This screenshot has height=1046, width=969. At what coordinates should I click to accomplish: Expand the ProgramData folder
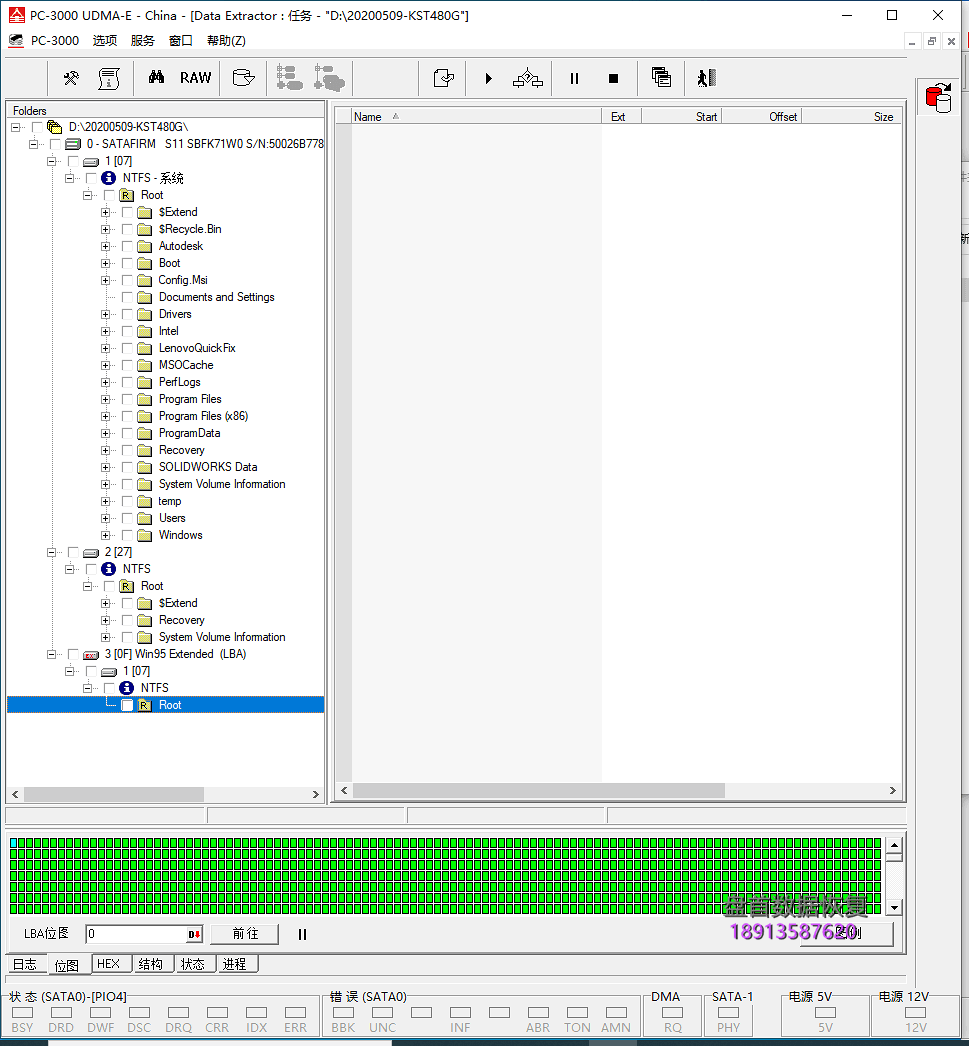point(105,433)
